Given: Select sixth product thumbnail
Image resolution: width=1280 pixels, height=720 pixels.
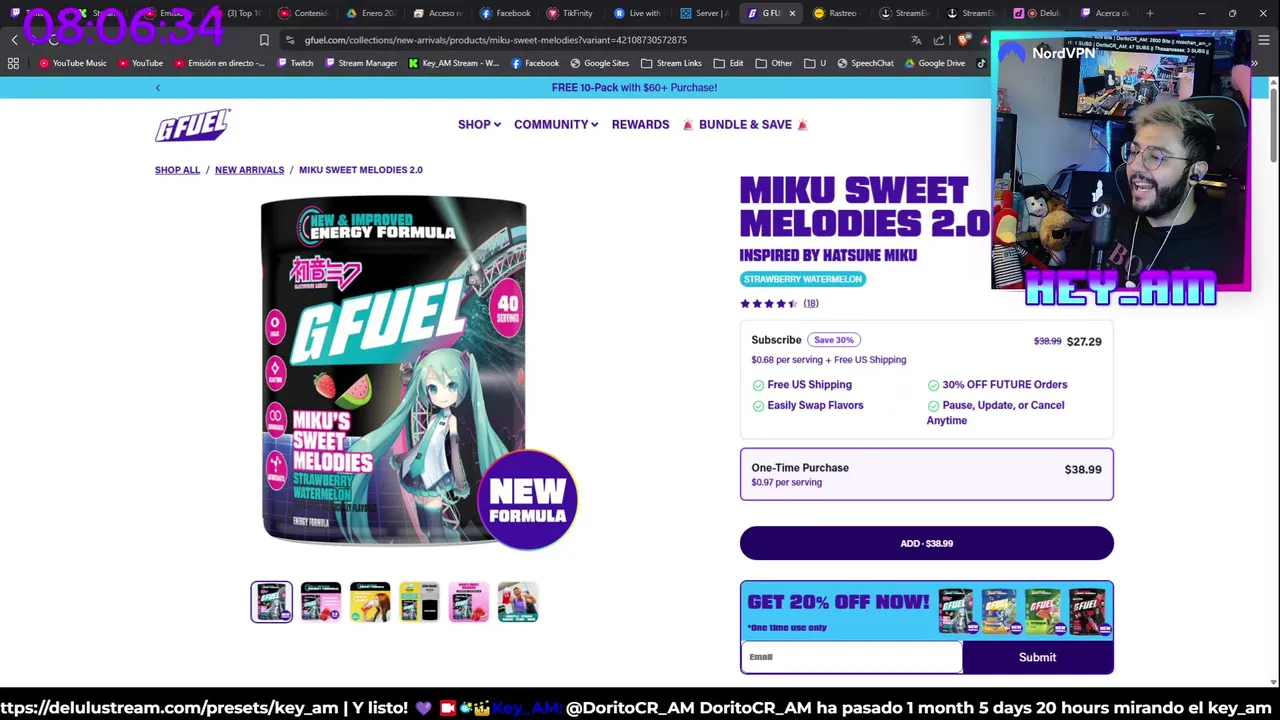Looking at the screenshot, I should (518, 602).
